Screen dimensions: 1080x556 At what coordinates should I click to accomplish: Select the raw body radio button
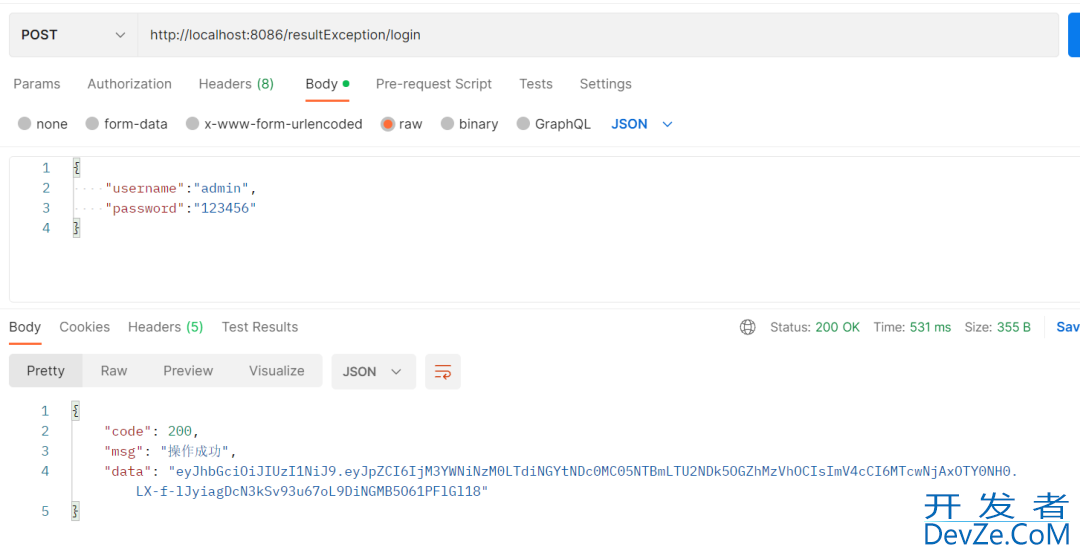pyautogui.click(x=387, y=124)
